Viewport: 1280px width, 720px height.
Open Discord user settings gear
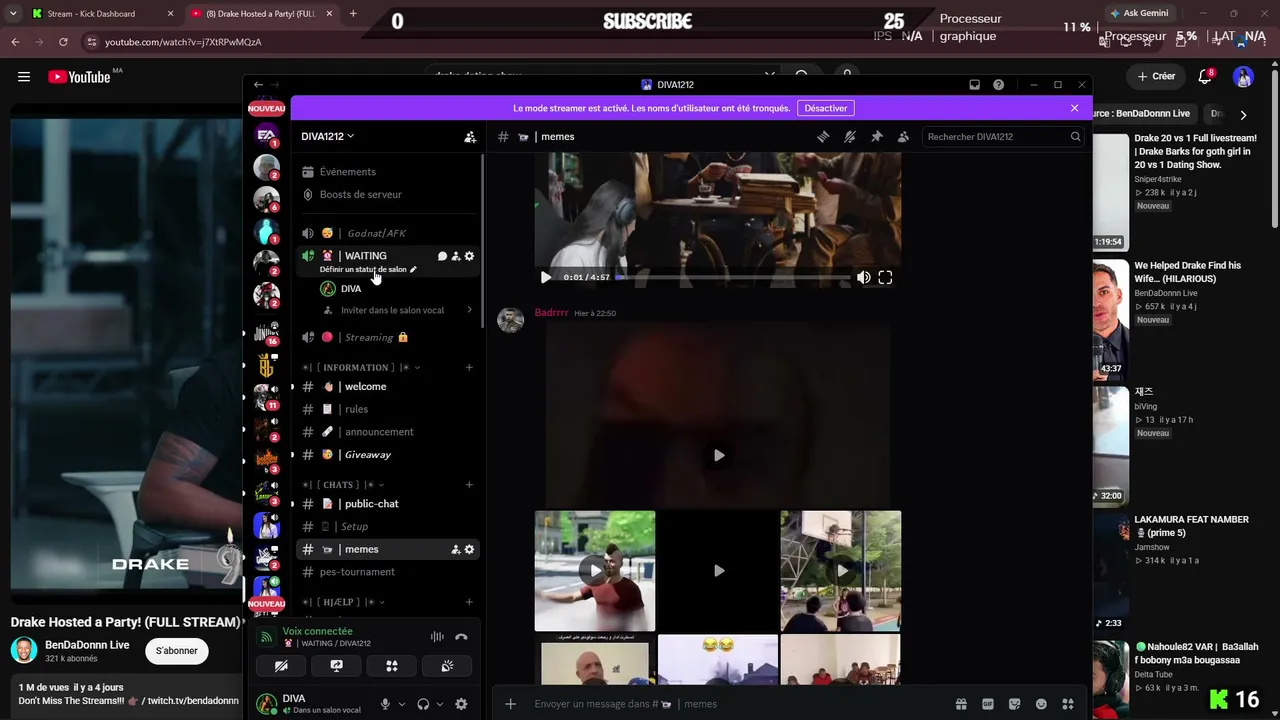(x=461, y=704)
